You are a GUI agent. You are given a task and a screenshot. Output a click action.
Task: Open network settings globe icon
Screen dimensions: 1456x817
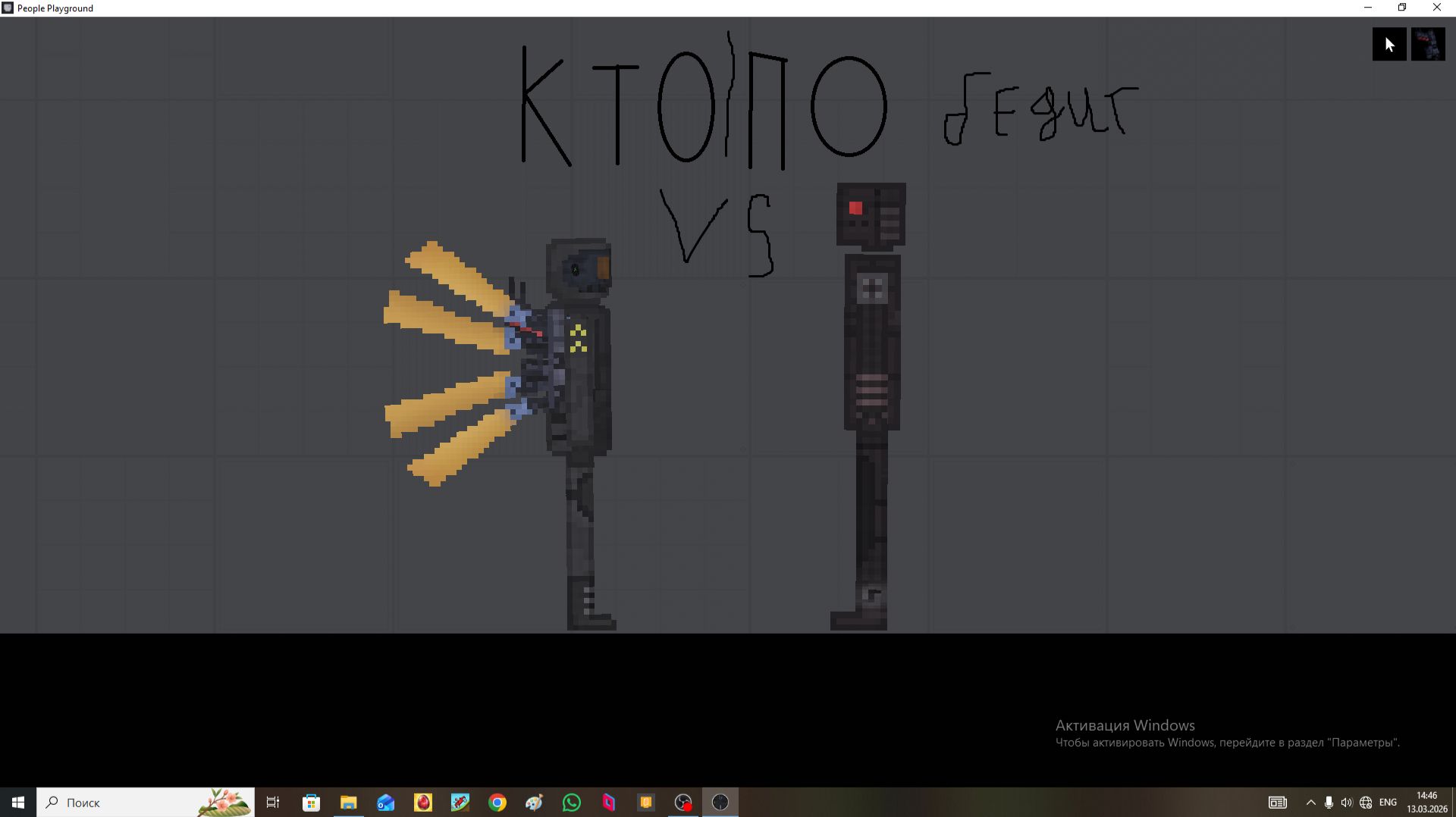[x=1366, y=802]
